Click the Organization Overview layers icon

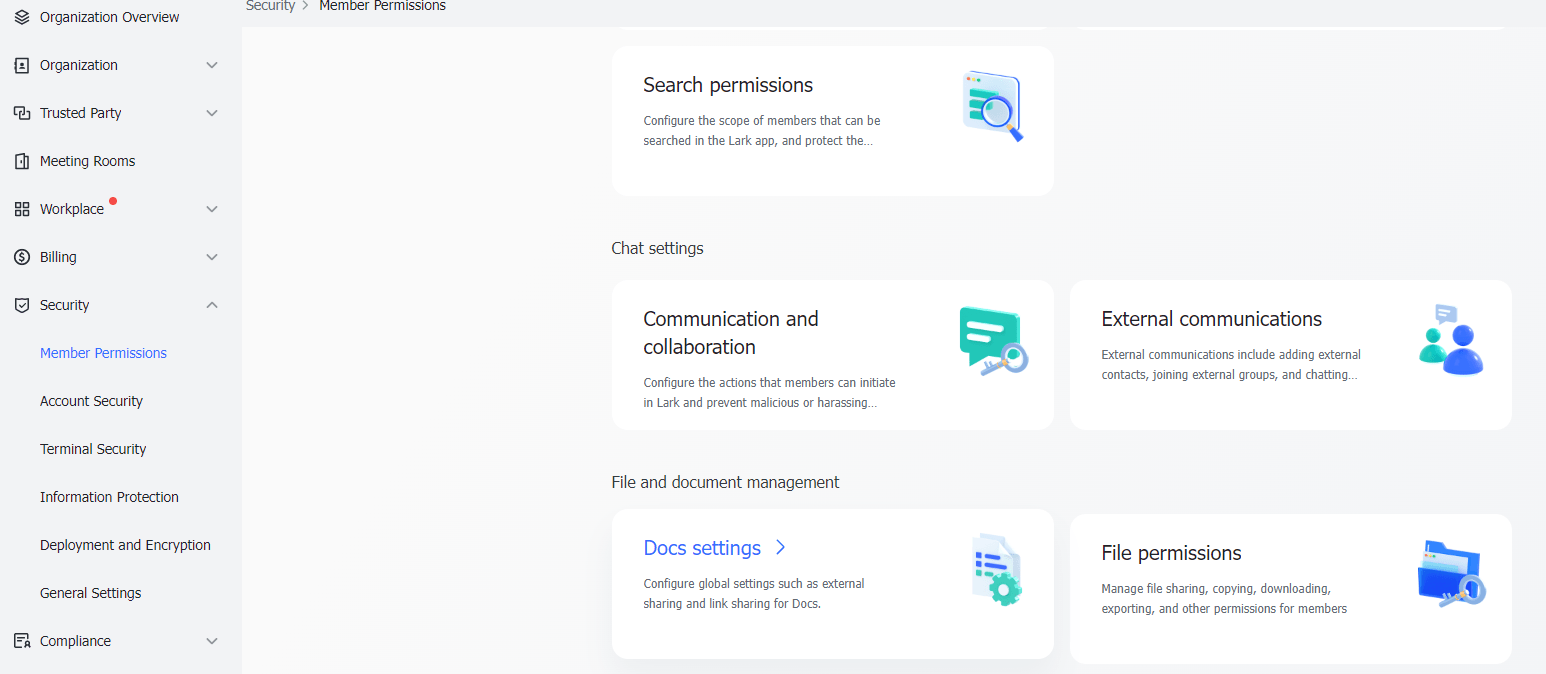tap(22, 16)
